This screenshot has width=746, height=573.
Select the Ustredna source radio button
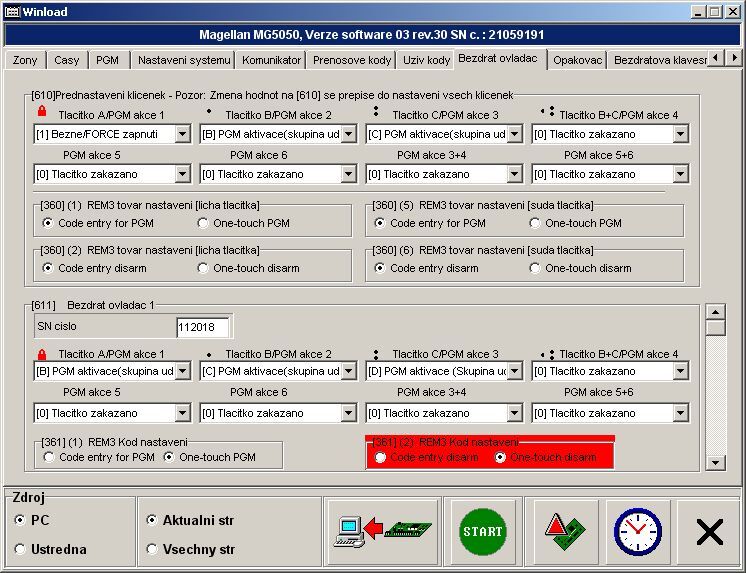point(21,549)
